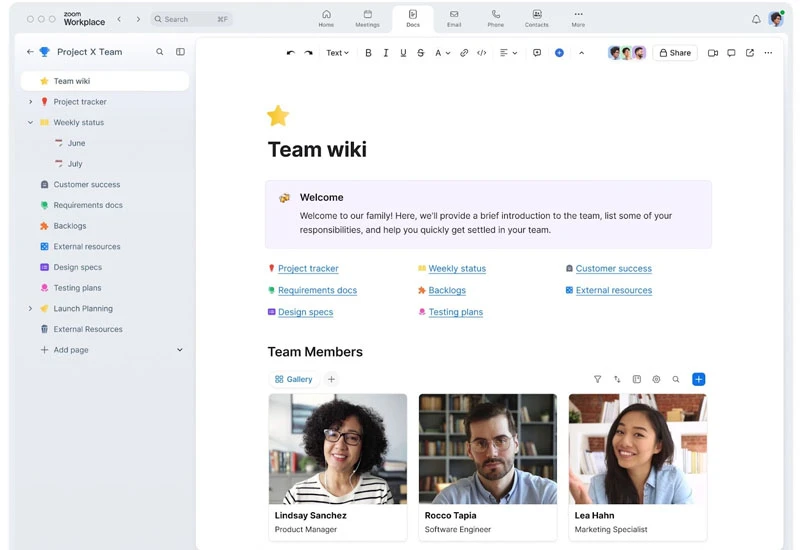
Task: Toggle italic formatting
Action: (386, 53)
